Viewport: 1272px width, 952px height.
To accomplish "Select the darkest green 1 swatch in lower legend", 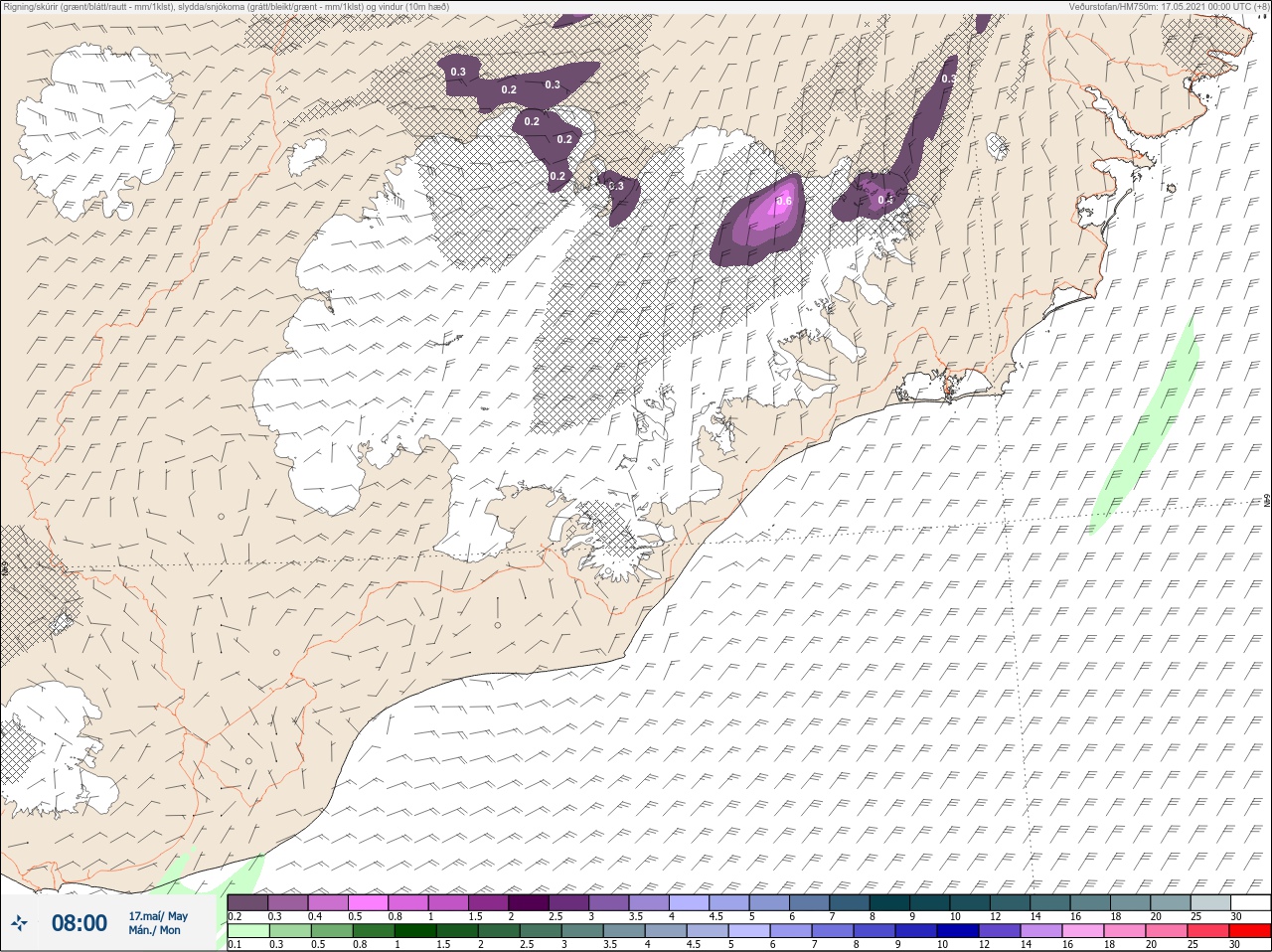I will tap(414, 931).
